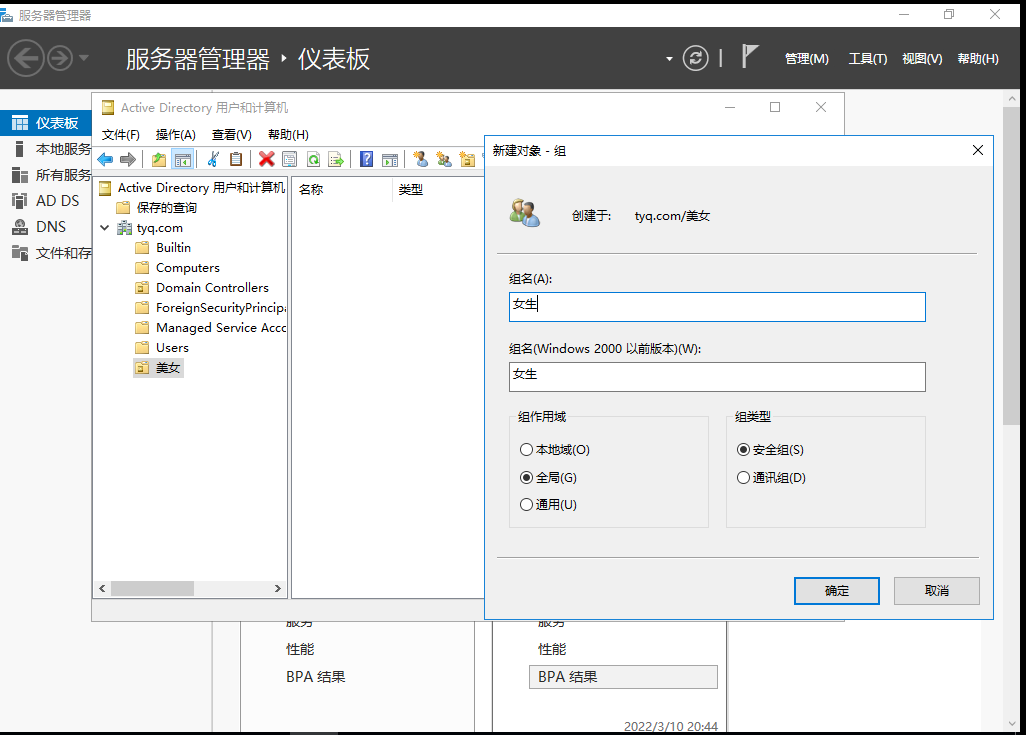Open the 工具(T) menu in Server Manager
Screen dimensions: 1026x735
pyautogui.click(x=868, y=59)
